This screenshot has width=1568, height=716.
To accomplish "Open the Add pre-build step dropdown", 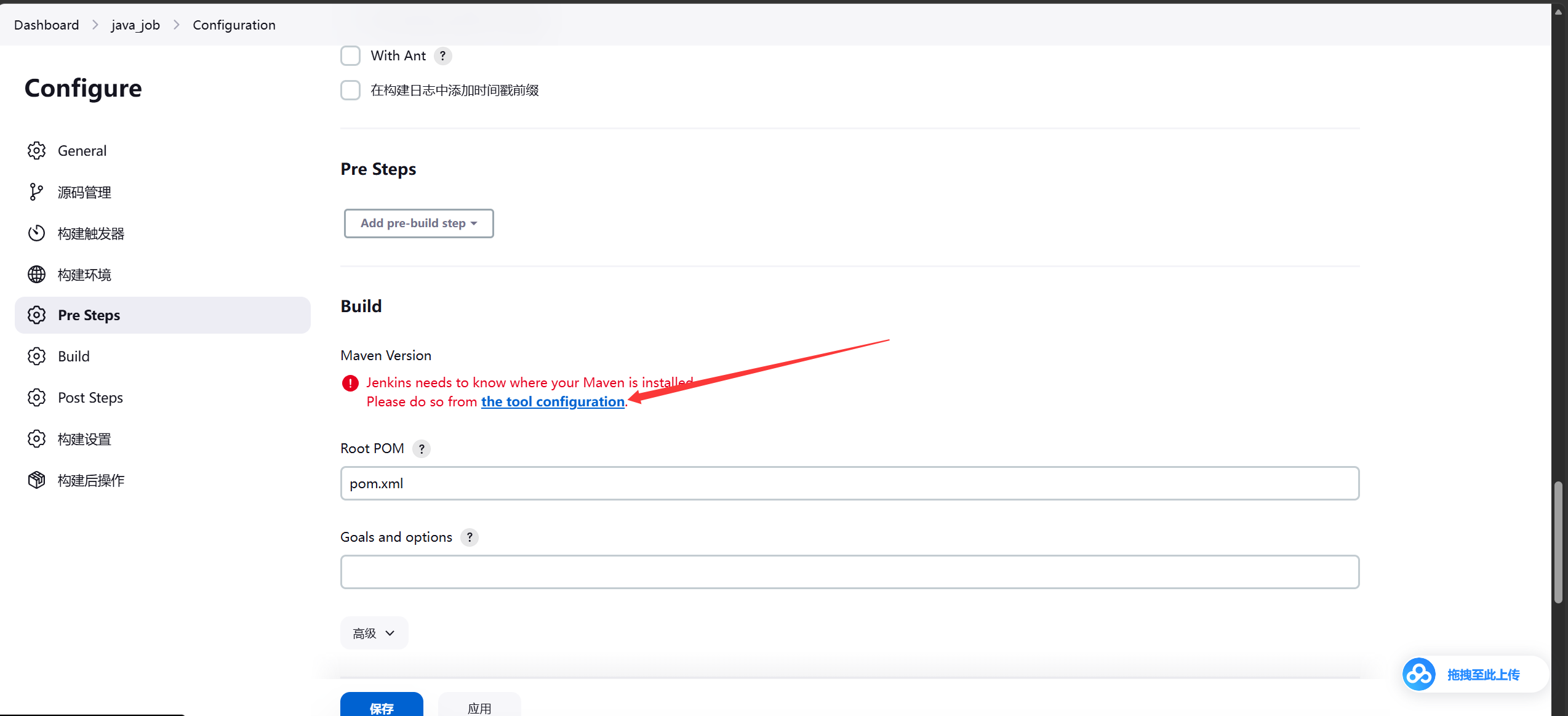I will (418, 223).
